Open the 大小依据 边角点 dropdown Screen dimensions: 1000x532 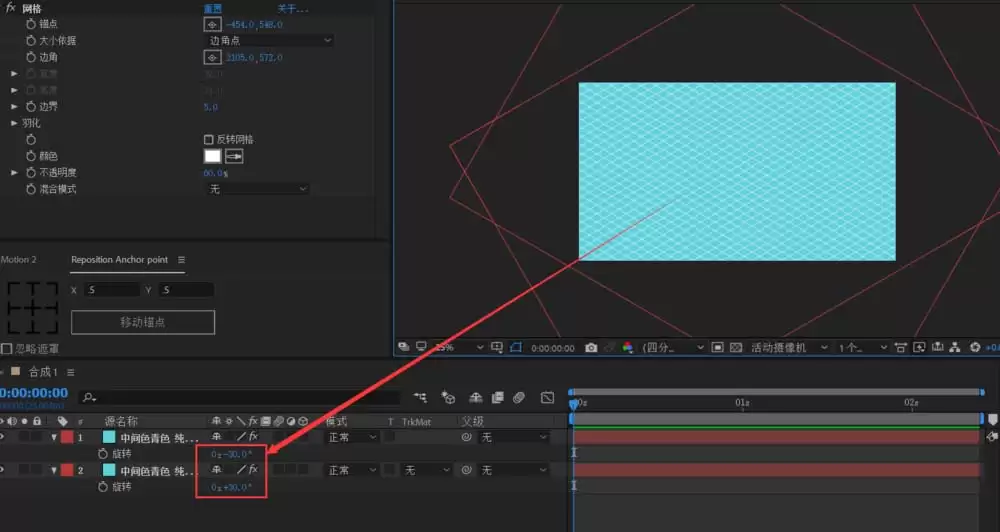click(269, 40)
